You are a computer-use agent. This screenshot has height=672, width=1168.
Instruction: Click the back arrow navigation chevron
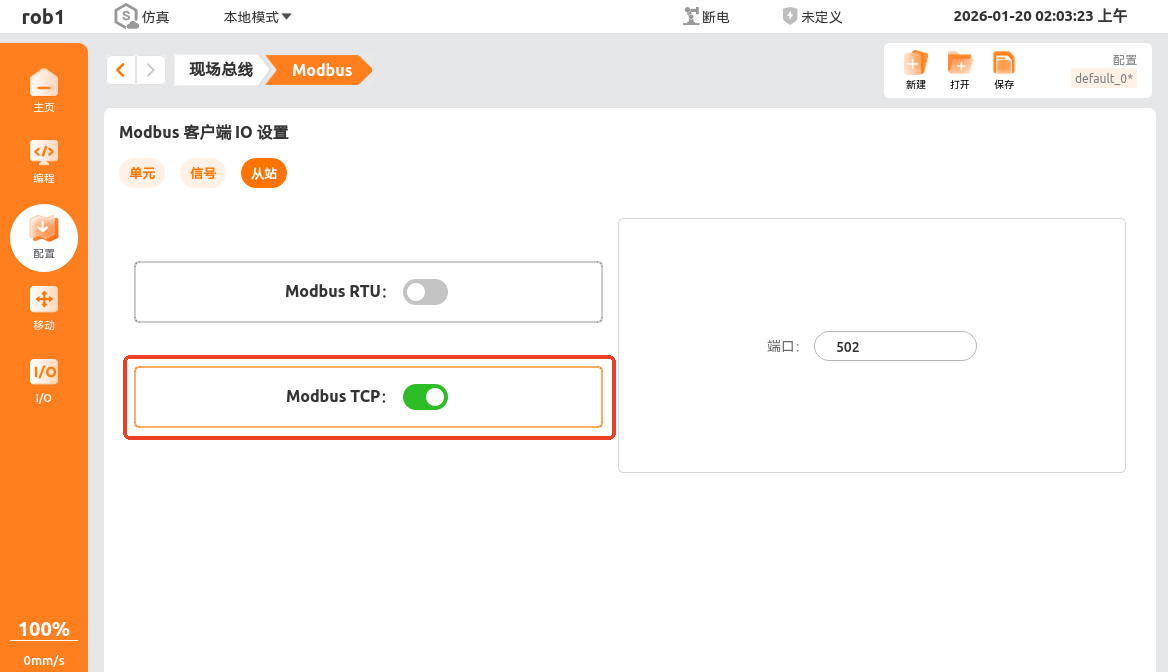point(121,70)
